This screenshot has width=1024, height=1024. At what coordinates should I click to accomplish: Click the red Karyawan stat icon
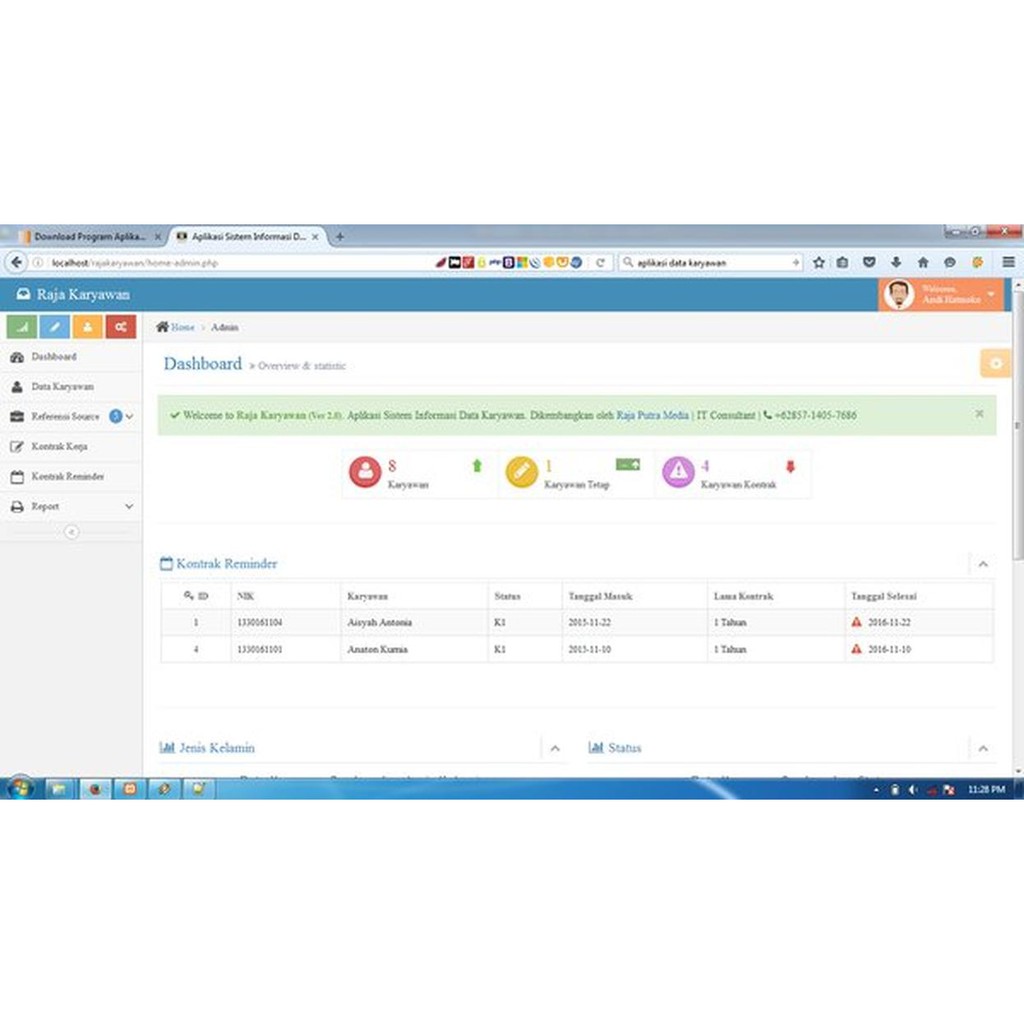click(x=365, y=472)
